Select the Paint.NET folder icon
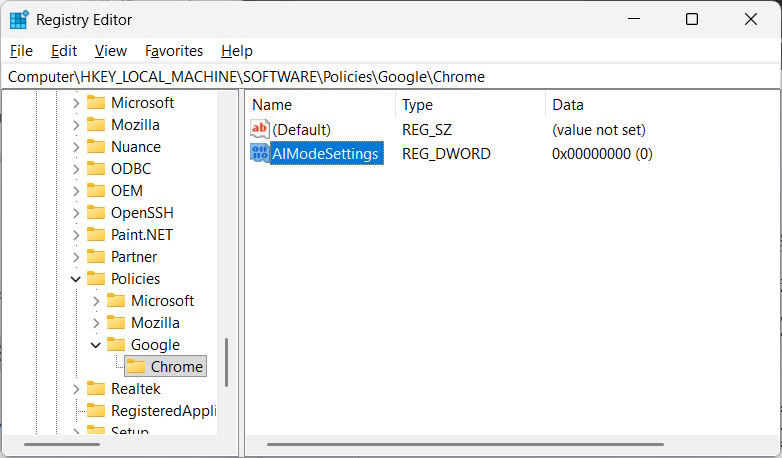The width and height of the screenshot is (782, 458). [x=96, y=234]
